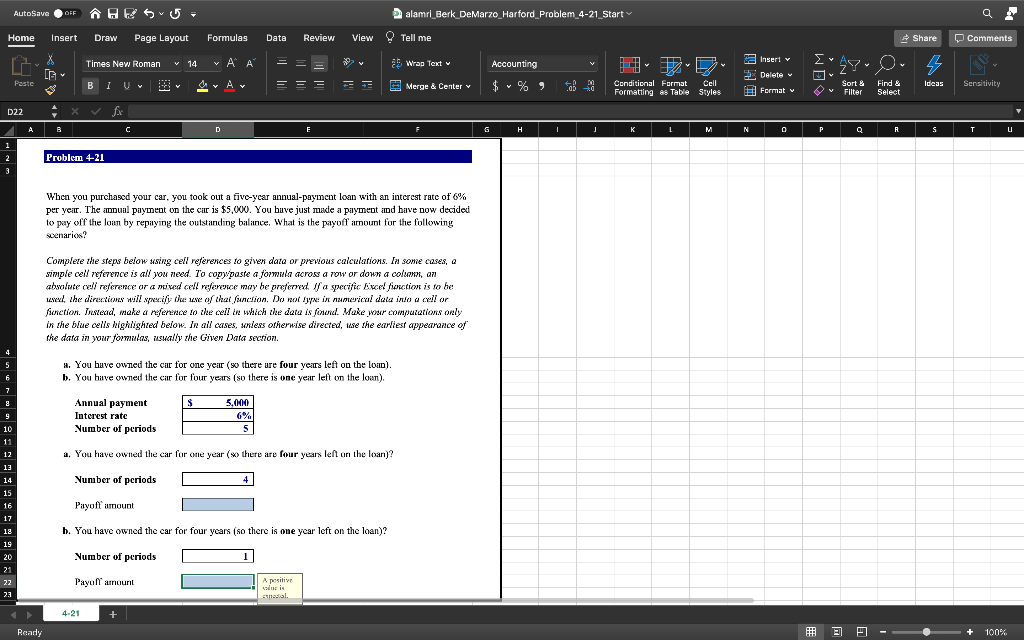Toggle Center horizontal alignment
This screenshot has width=1024, height=640.
[x=300, y=86]
